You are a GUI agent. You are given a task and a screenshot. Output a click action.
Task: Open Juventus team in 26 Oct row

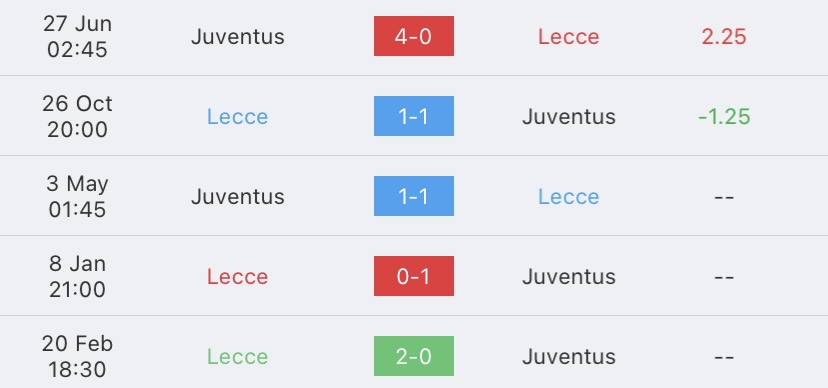[x=569, y=117]
